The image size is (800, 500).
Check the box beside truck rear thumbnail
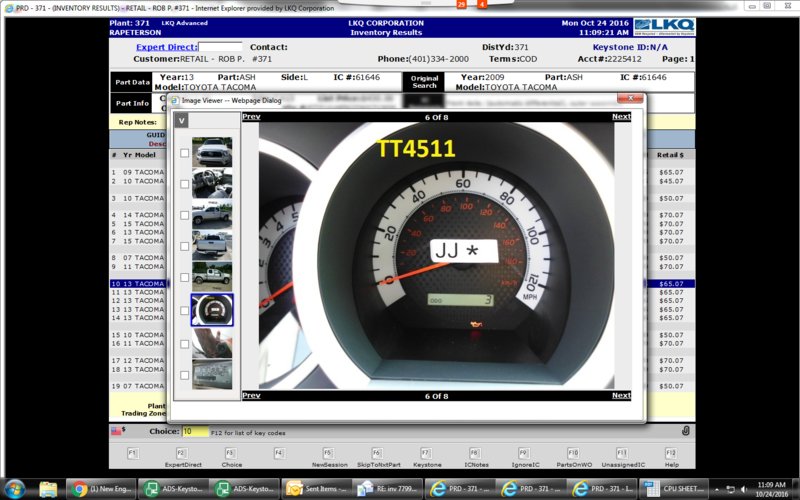point(185,246)
